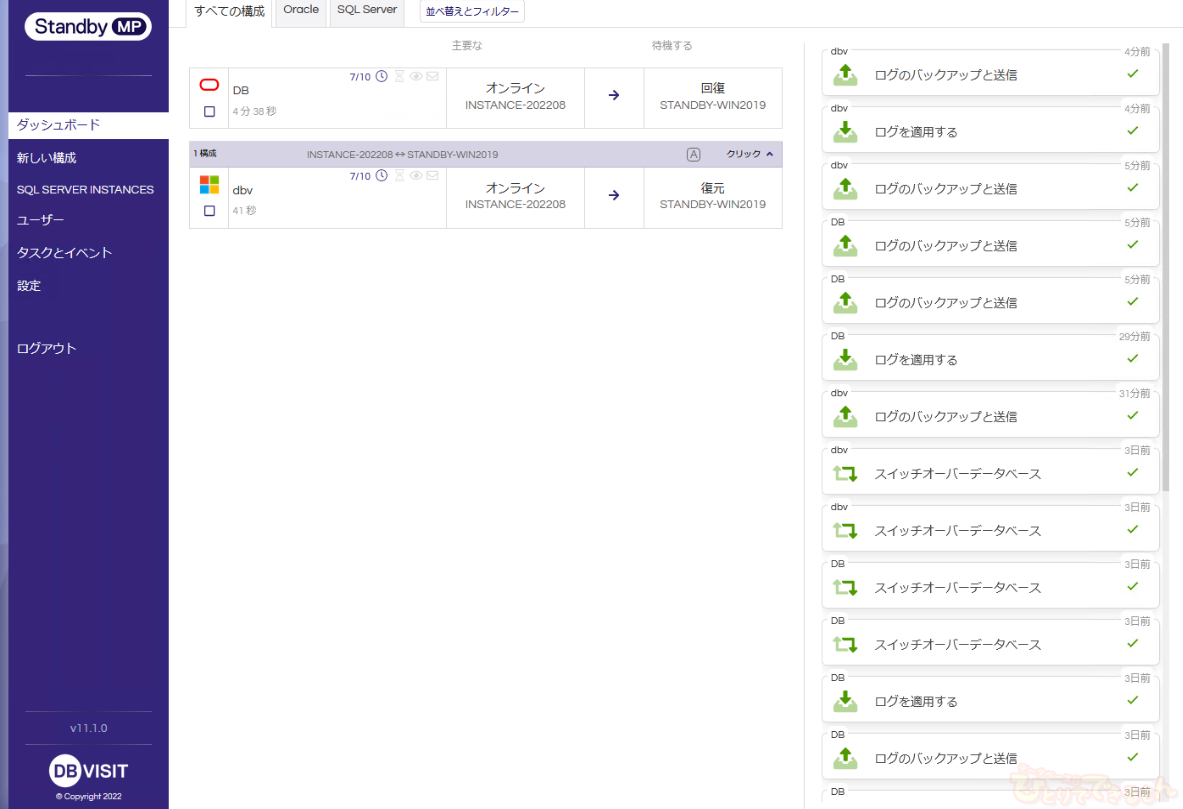Switch to the Oracle tab

tap(301, 10)
